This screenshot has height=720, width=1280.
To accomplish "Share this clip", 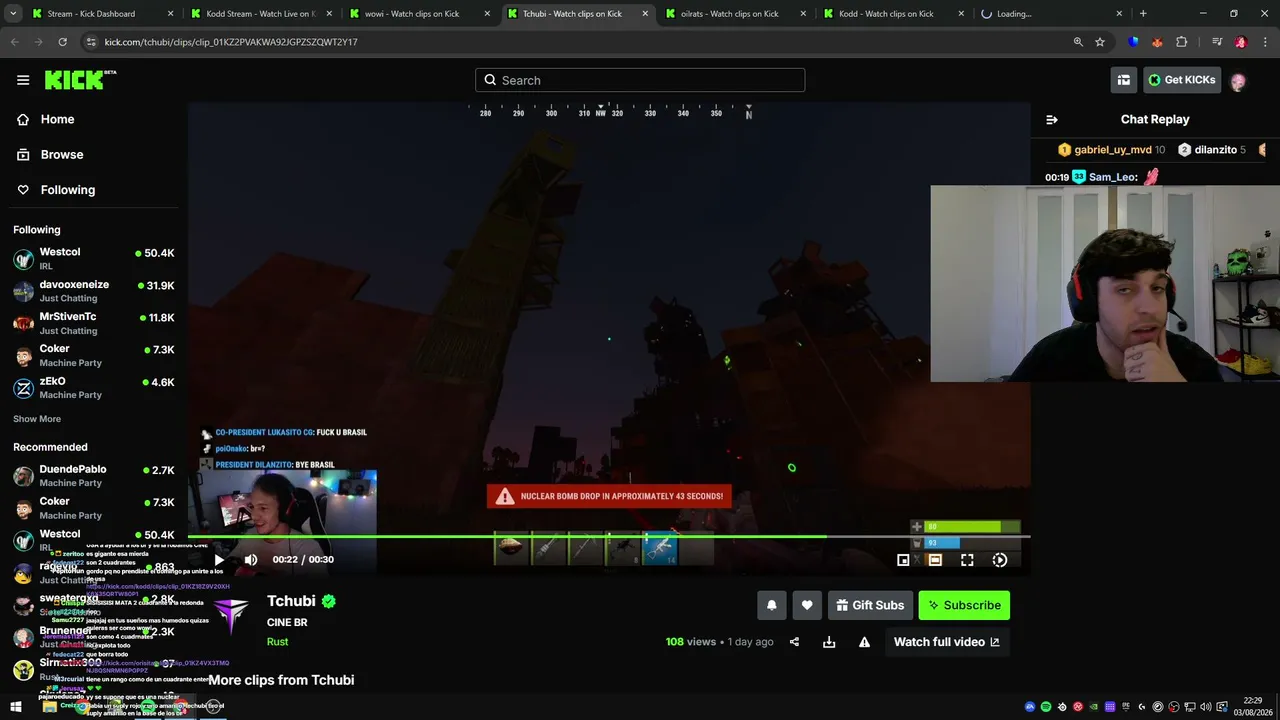I will [795, 642].
